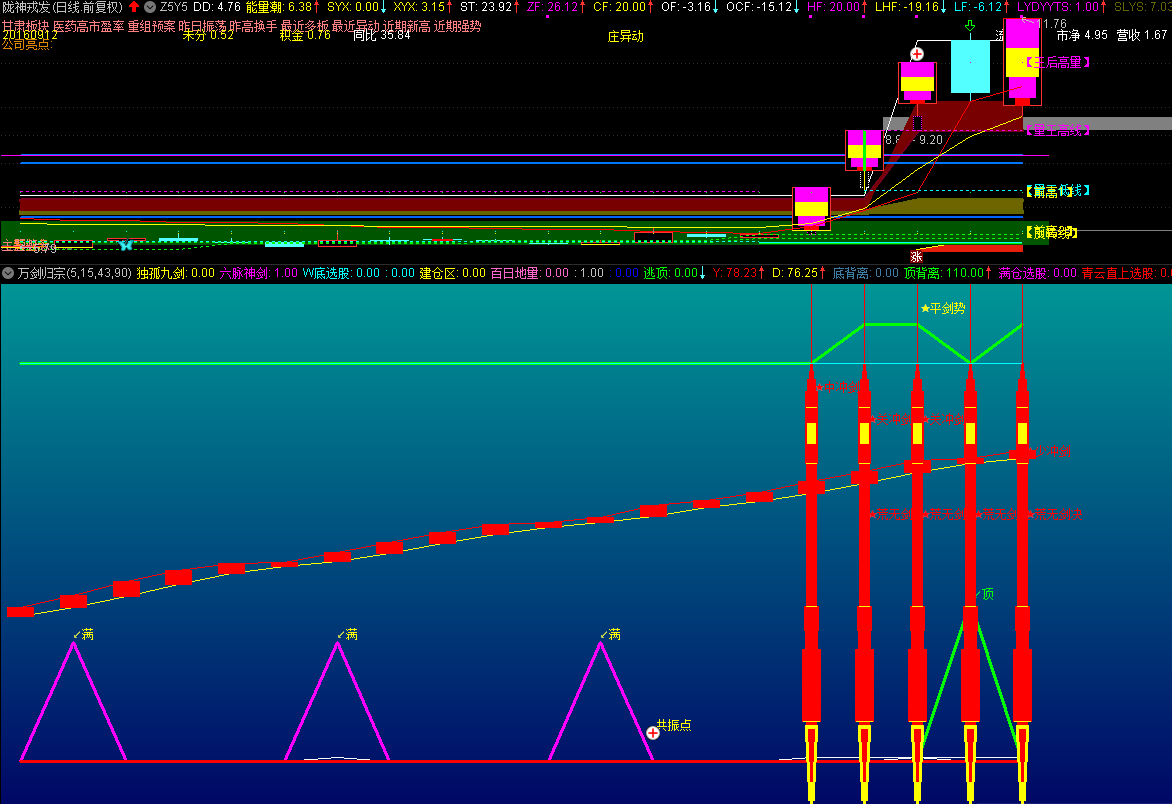Viewport: 1172px width, 804px height.
Task: Click the 独孤九剑: 0.00 reading
Action: pos(176,273)
